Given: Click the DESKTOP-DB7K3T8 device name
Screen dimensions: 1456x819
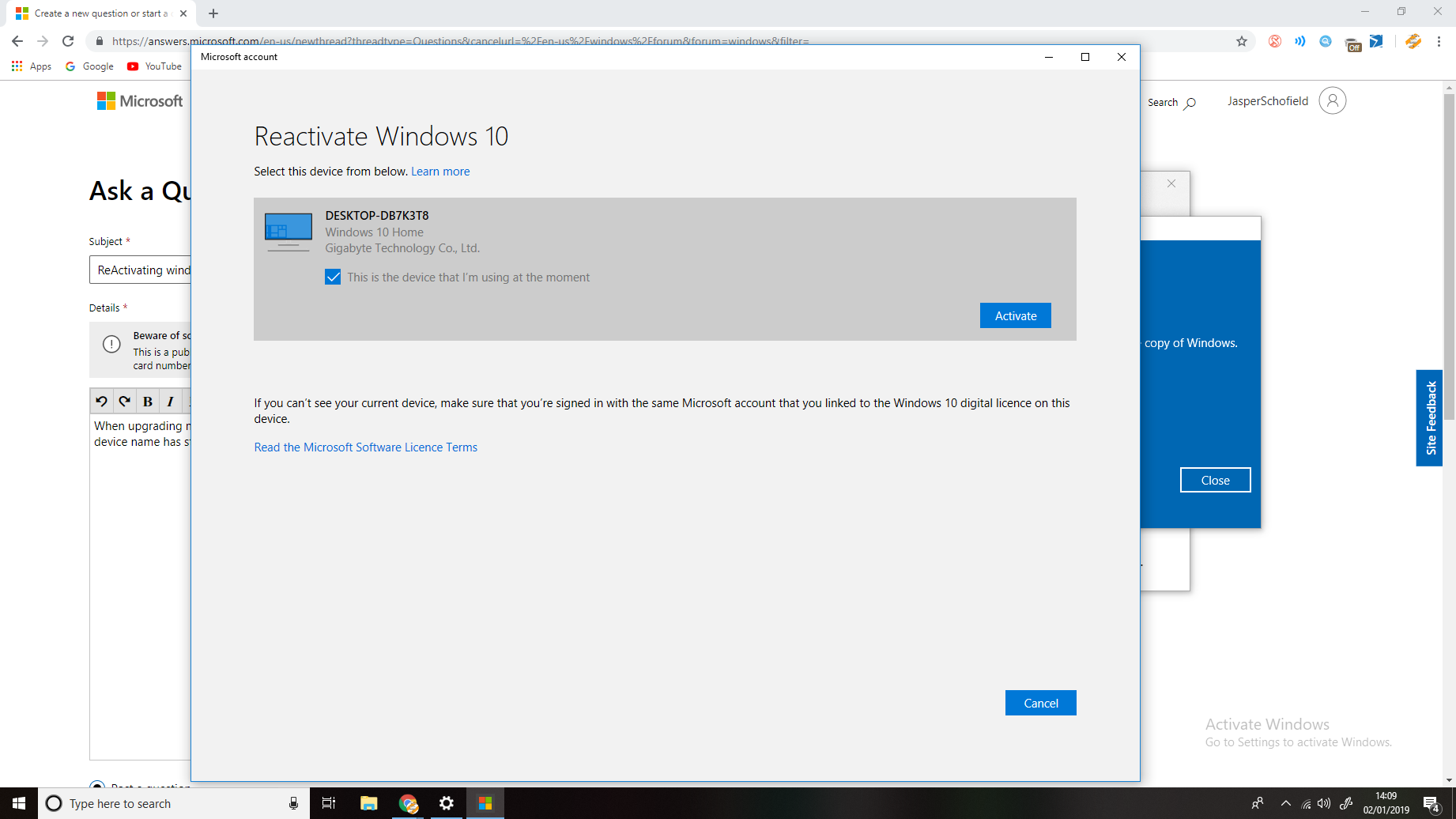Looking at the screenshot, I should 377,215.
